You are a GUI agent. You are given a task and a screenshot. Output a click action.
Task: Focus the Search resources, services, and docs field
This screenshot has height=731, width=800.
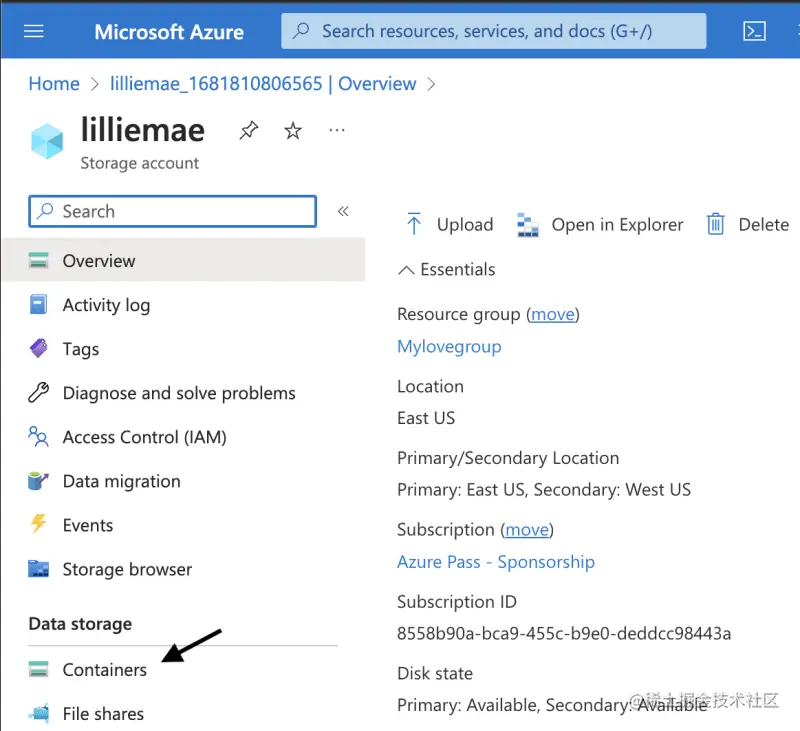coord(493,31)
